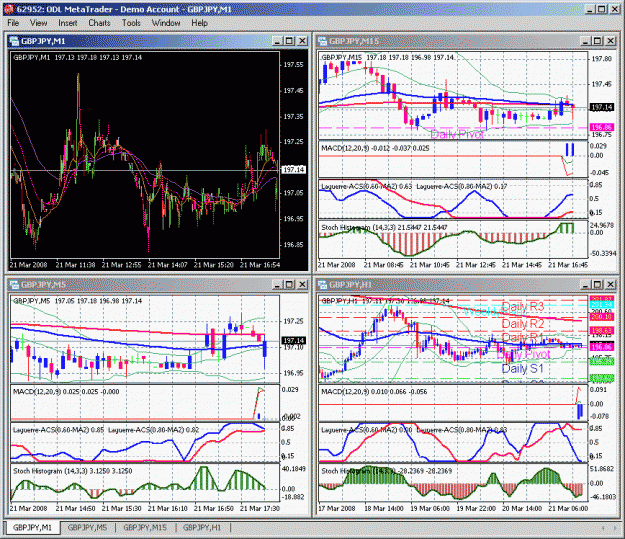Click the Daily R2 label in H1 chart

523,324
